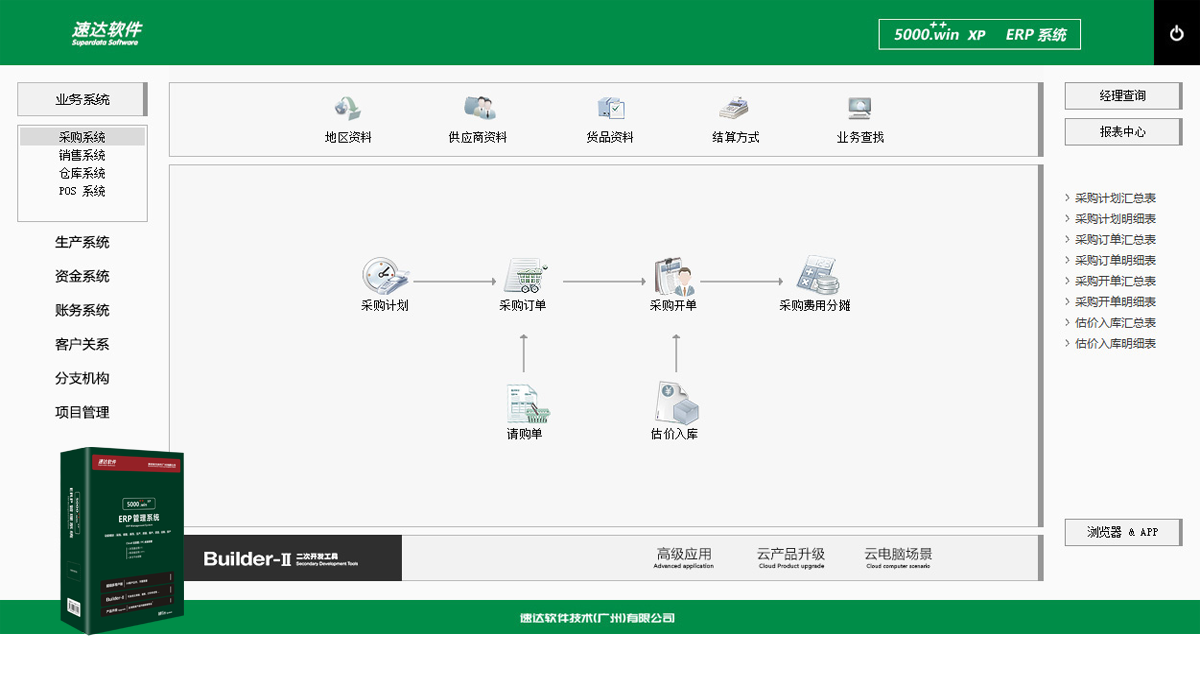Click the 经理查询 button
The image size is (1200, 700).
pyautogui.click(x=1123, y=96)
